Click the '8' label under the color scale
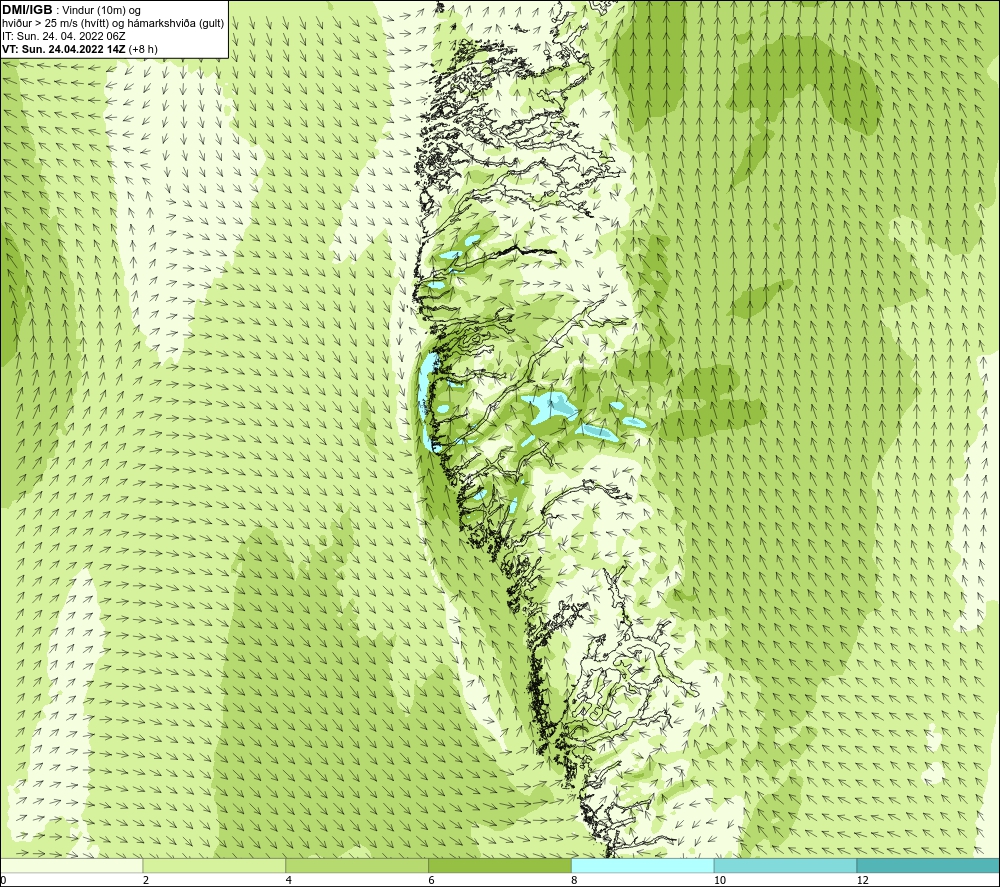 coord(575,880)
